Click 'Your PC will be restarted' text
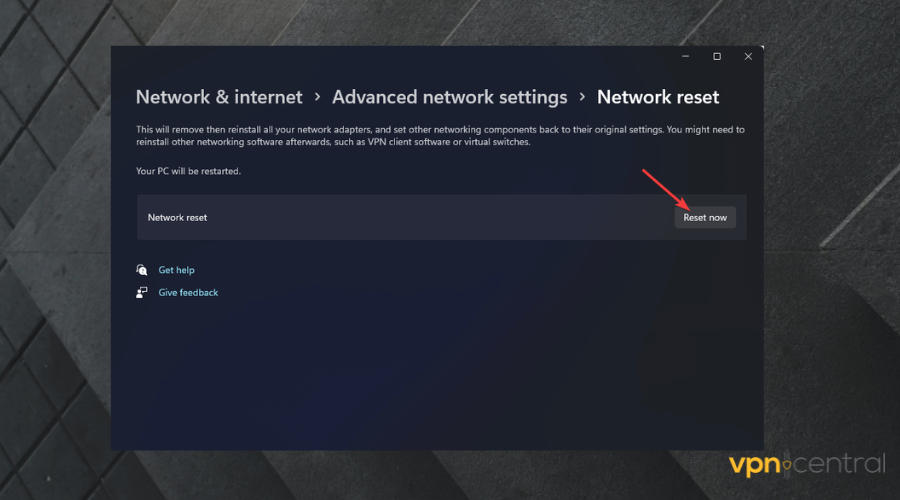 188,171
